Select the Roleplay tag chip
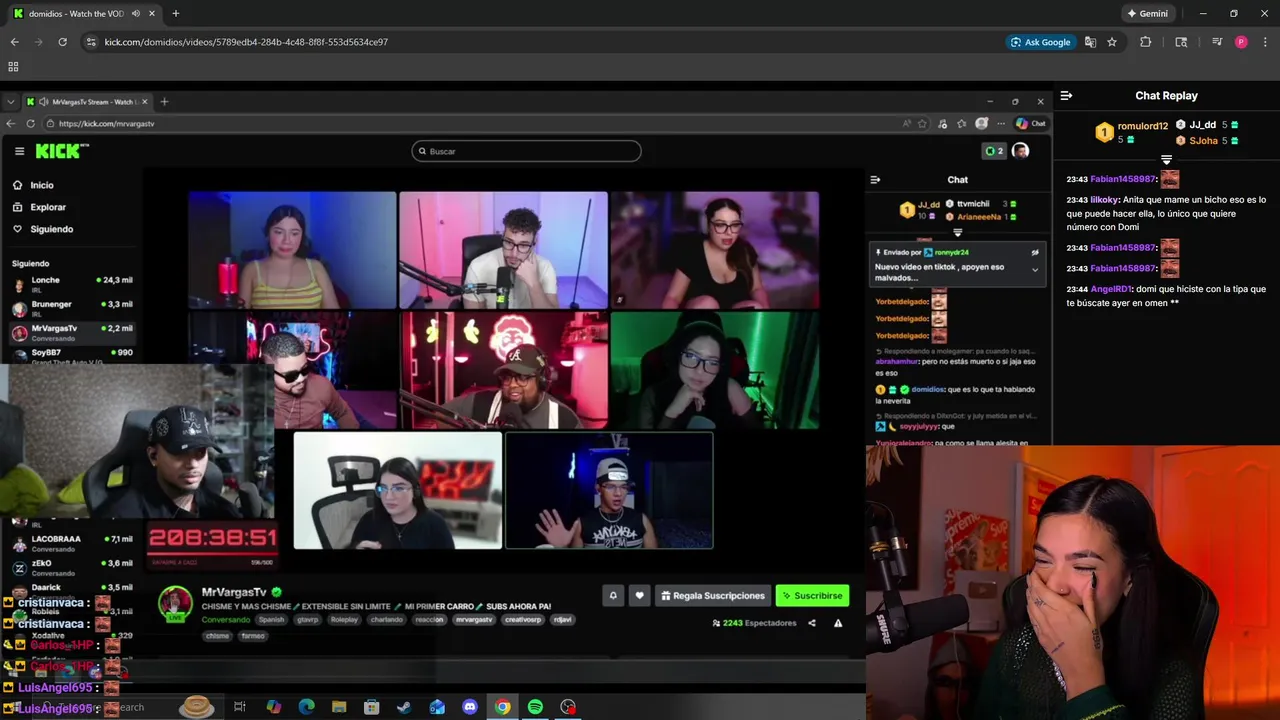This screenshot has height=720, width=1280. 344,620
